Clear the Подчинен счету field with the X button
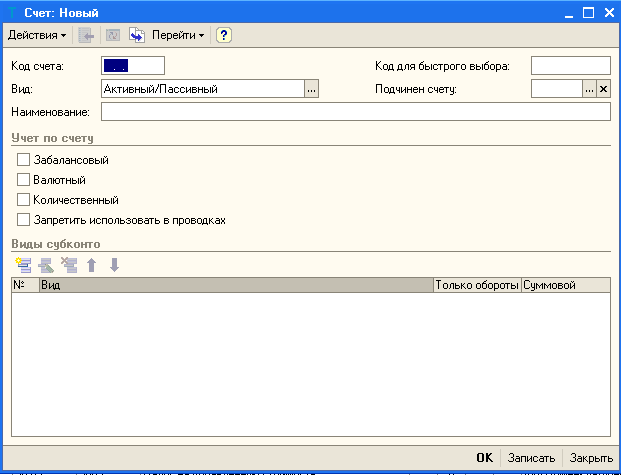The width and height of the screenshot is (621, 475). pyautogui.click(x=603, y=89)
